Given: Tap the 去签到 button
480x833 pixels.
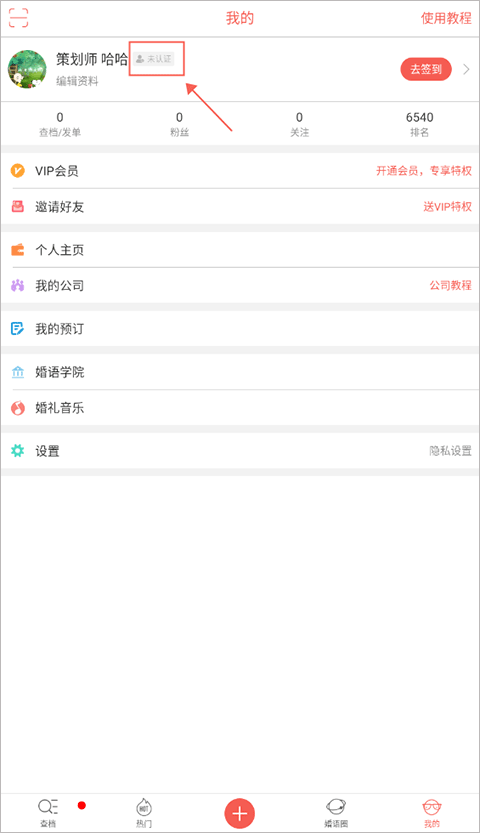Looking at the screenshot, I should pos(426,69).
